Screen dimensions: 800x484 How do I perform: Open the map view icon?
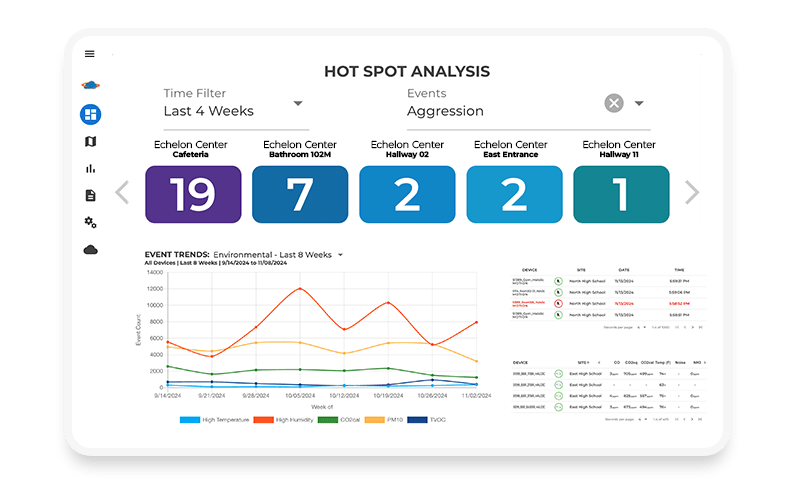tap(90, 141)
